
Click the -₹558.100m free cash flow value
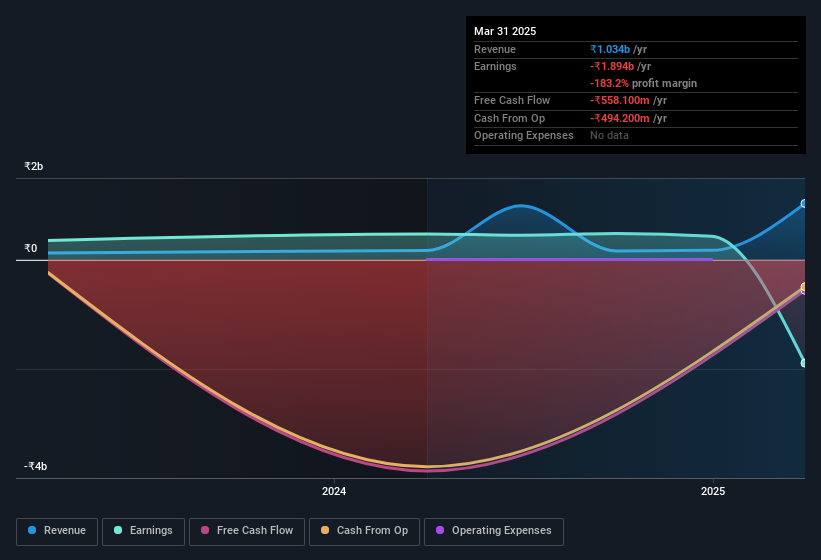pyautogui.click(x=620, y=100)
